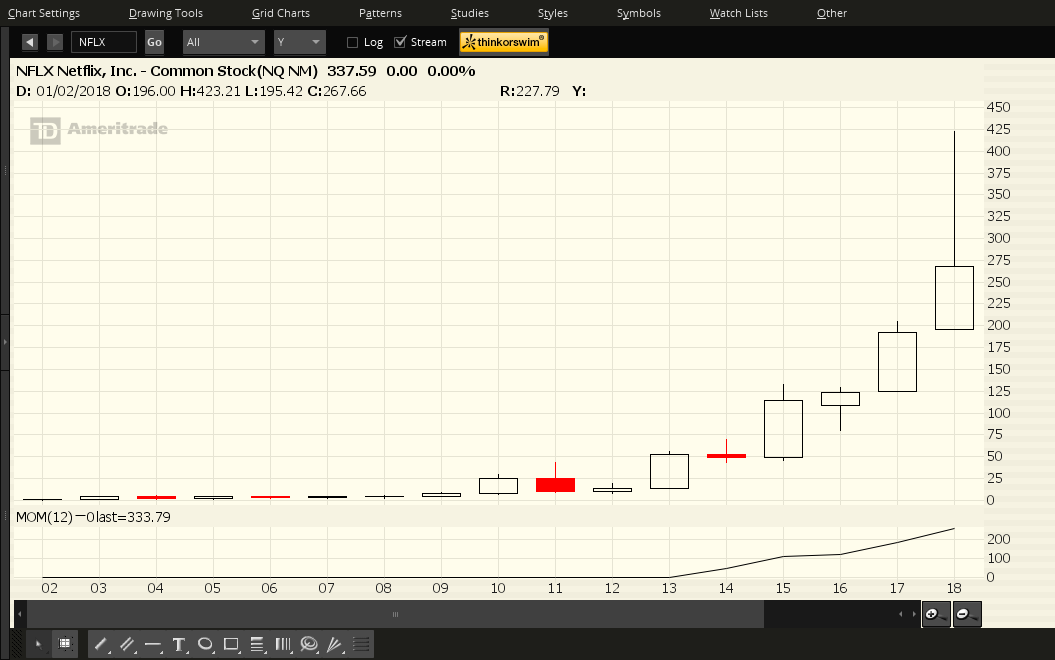Select the parallel channel drawing tool
The width and height of the screenshot is (1055, 660).
(x=126, y=645)
